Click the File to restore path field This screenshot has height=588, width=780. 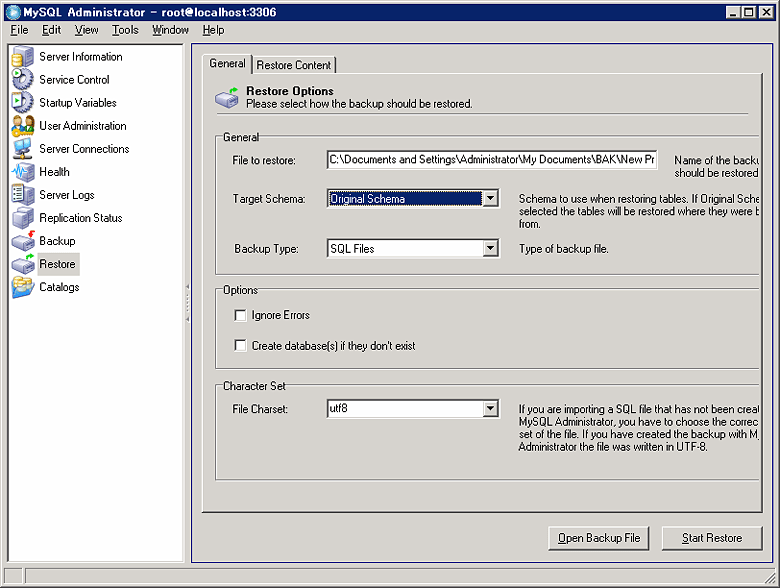pyautogui.click(x=492, y=160)
